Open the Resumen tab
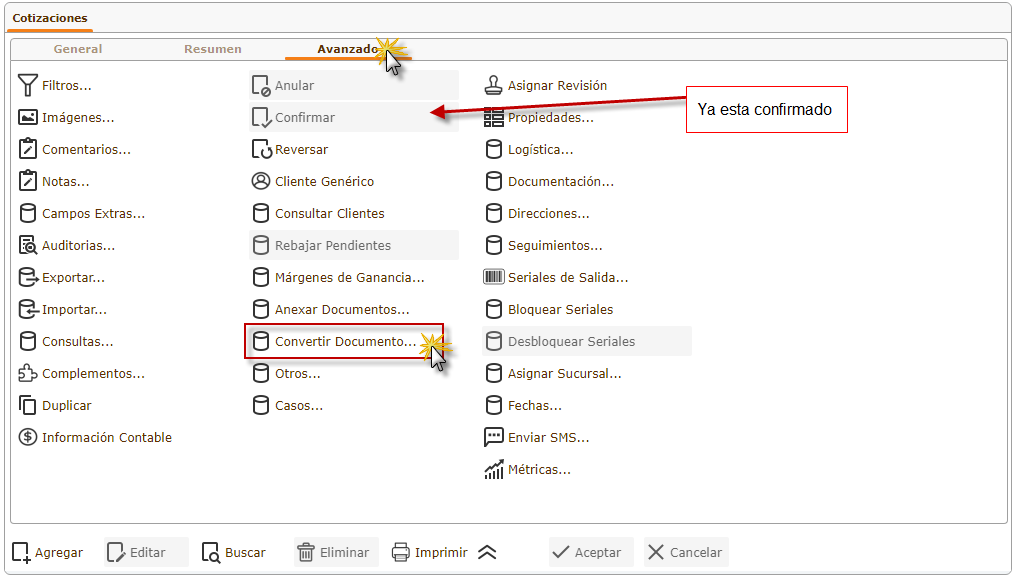1024x577 pixels. 212,49
